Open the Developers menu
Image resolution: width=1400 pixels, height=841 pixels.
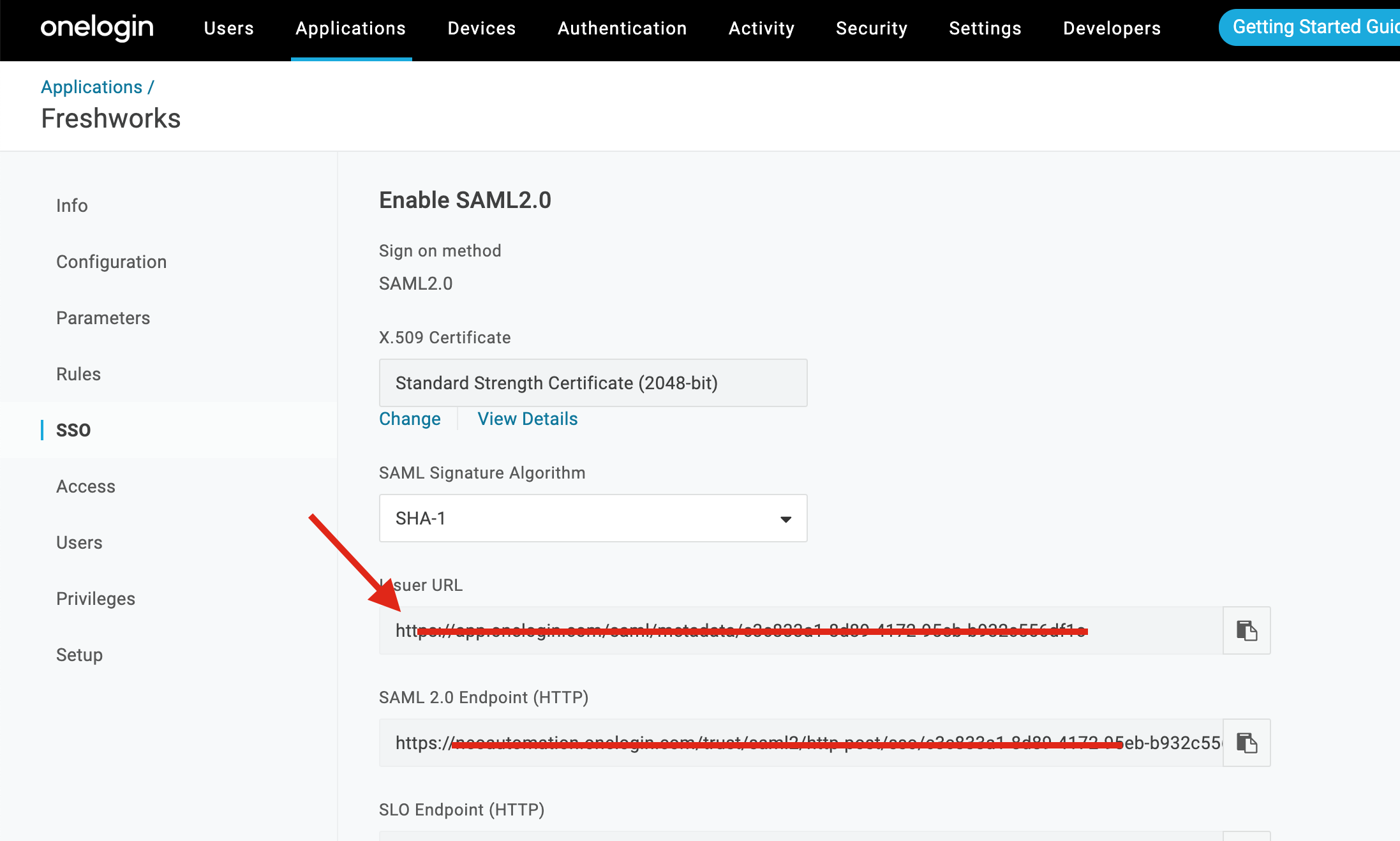1112,28
